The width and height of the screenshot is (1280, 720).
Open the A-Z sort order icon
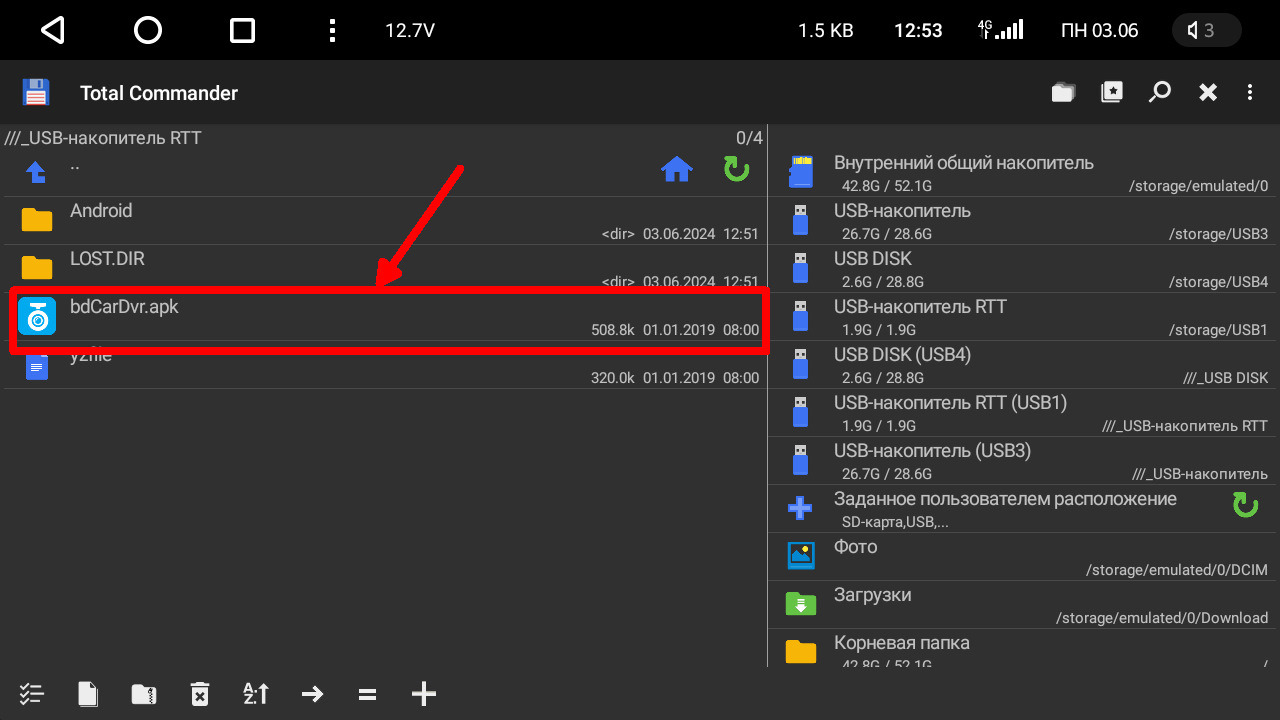pyautogui.click(x=256, y=694)
